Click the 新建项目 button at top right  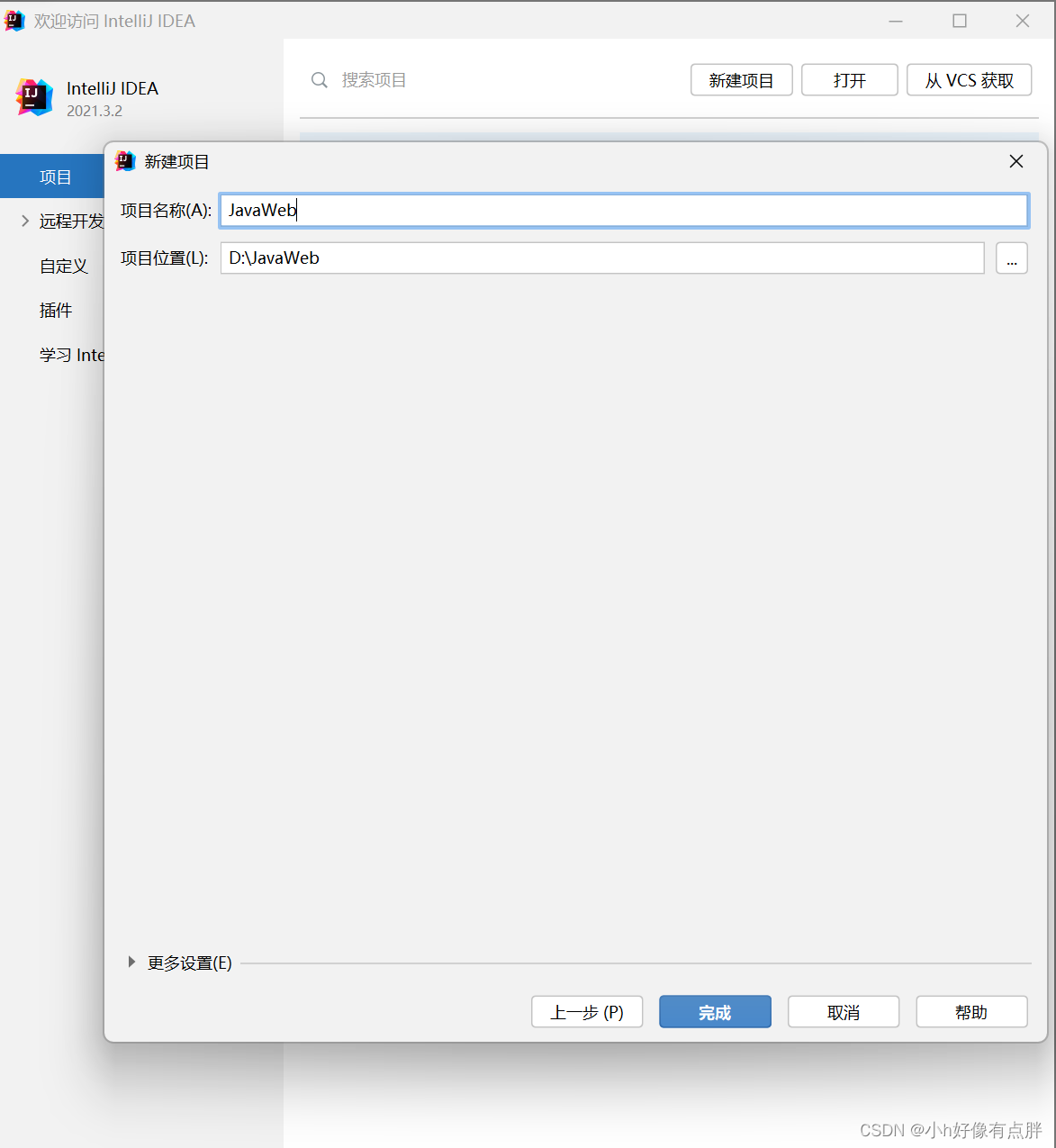pyautogui.click(x=741, y=80)
